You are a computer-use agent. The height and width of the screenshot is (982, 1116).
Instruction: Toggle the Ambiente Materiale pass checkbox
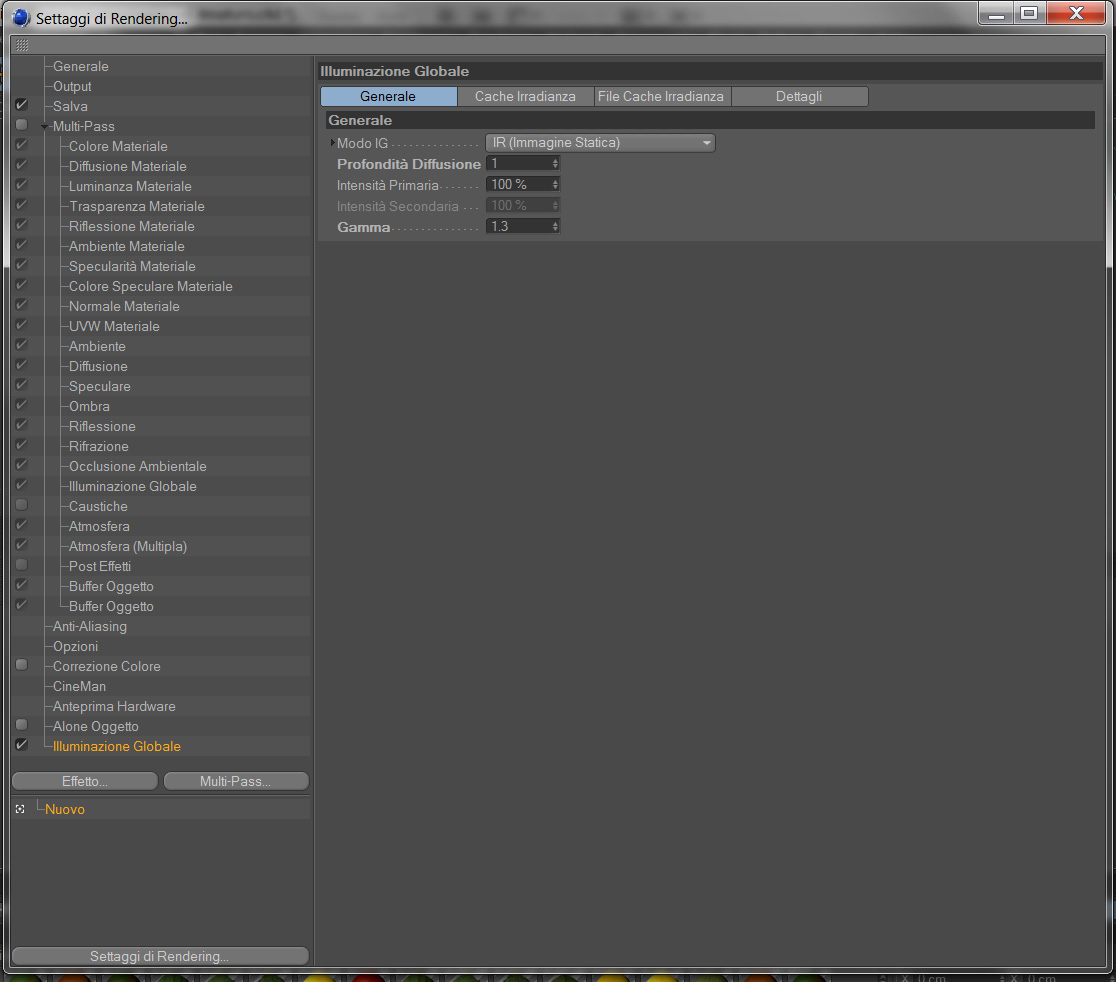pos(21,245)
